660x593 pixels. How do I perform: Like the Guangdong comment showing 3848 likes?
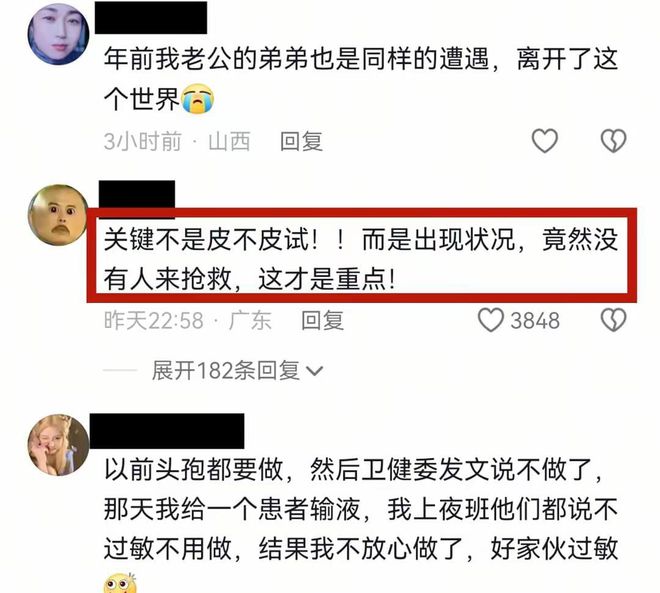tap(491, 320)
